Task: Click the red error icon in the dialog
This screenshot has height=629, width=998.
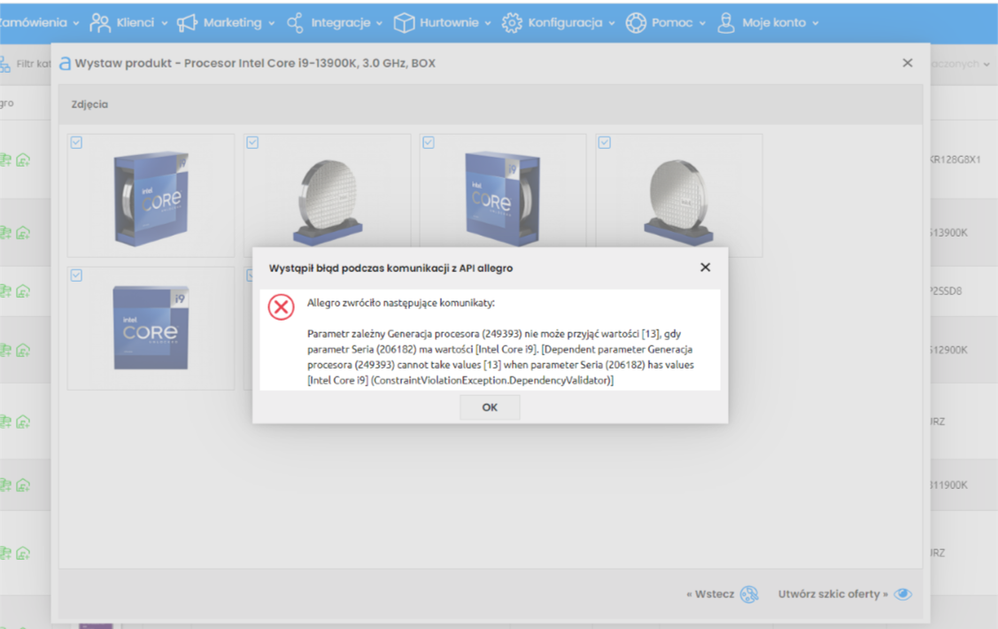Action: coord(281,307)
